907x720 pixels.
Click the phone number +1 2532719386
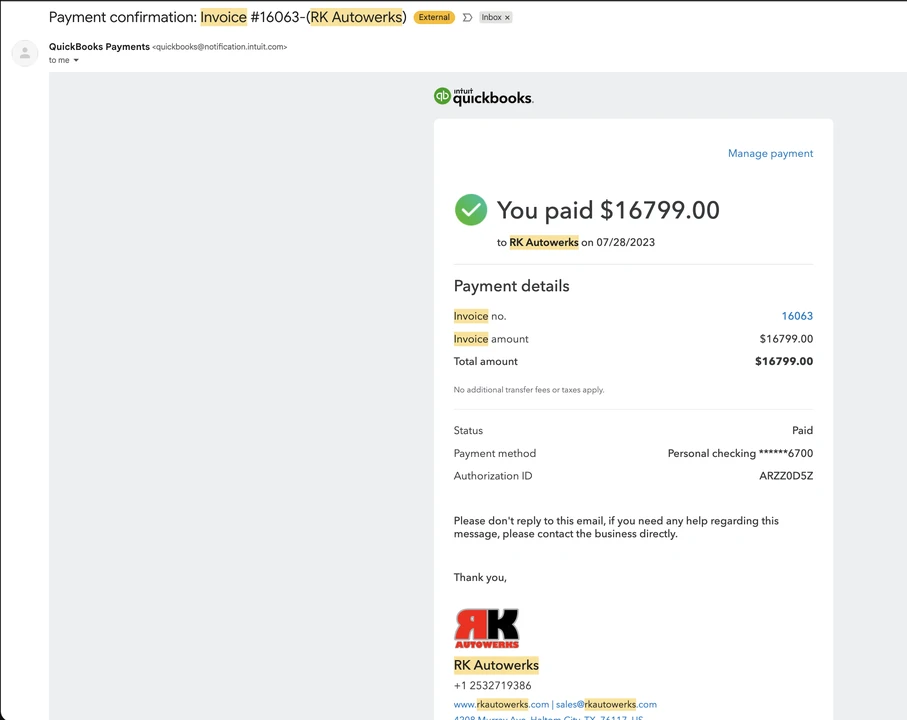(x=492, y=685)
